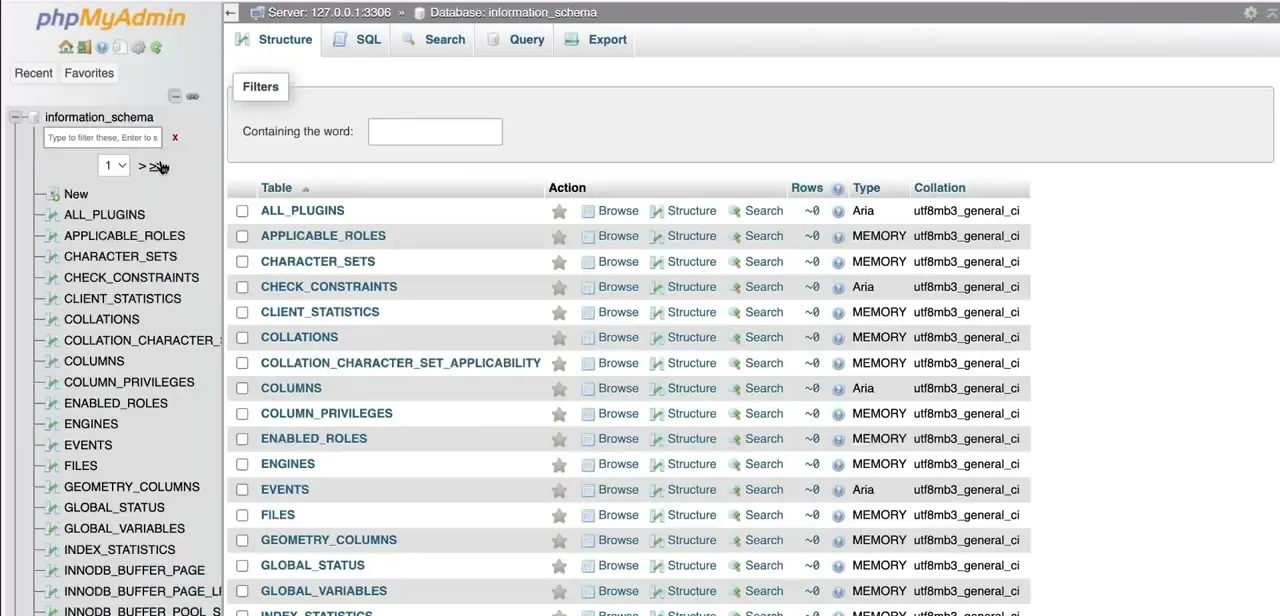Check the APPLICABLE_ROLES row checkbox
This screenshot has width=1280, height=616.
(242, 236)
